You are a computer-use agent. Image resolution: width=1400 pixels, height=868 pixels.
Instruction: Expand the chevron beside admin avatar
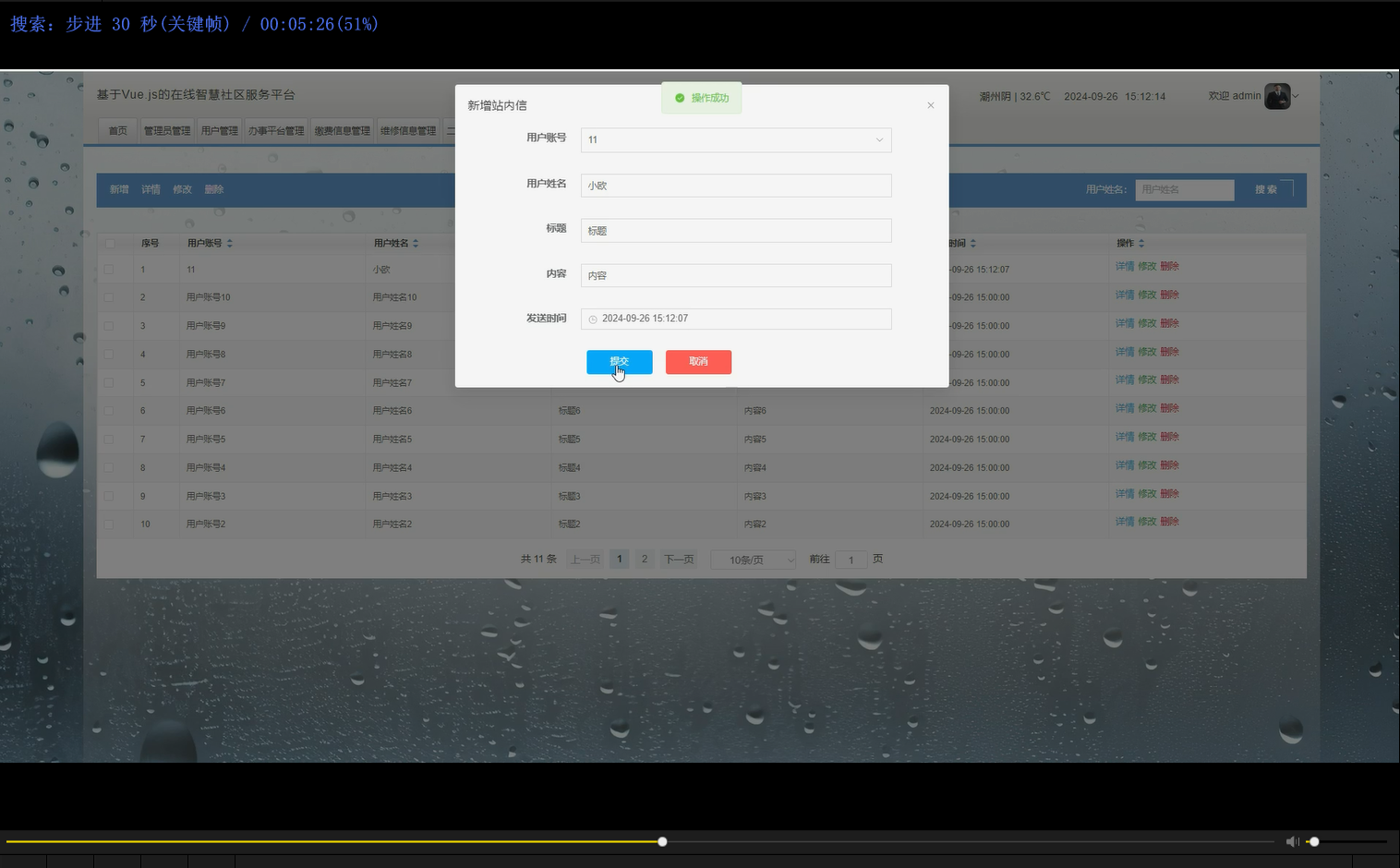(x=1296, y=96)
